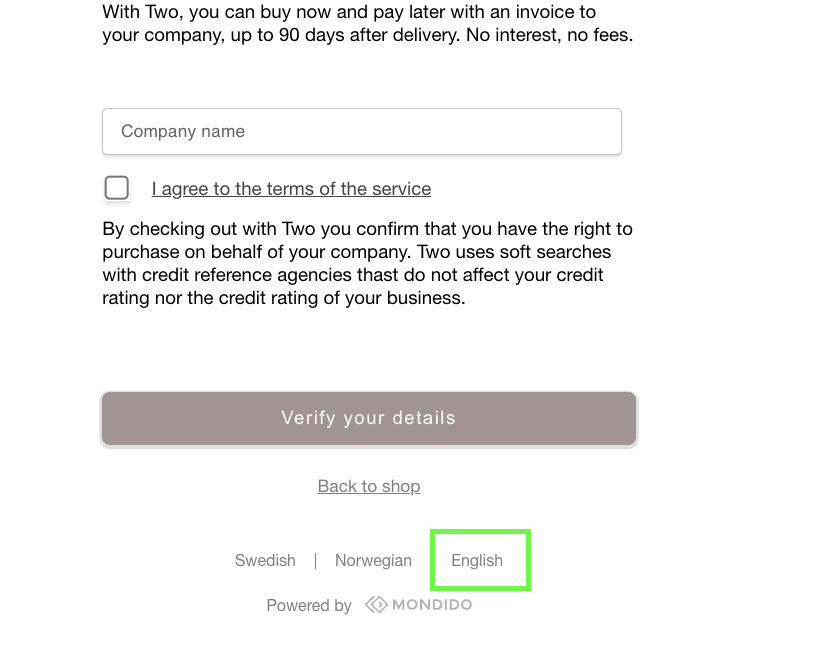This screenshot has width=822, height=654.
Task: Click the 'No interest, no fees' sentence
Action: click(549, 35)
